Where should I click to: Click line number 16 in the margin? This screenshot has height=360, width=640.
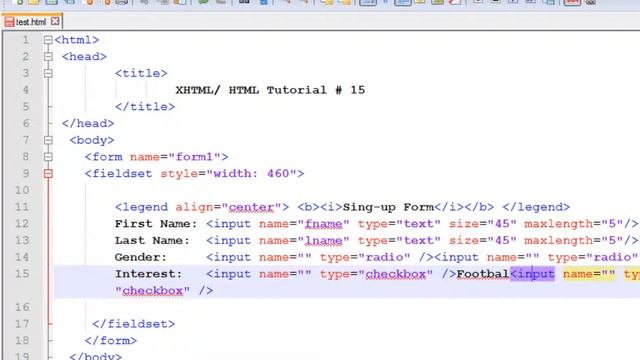[x=22, y=307]
